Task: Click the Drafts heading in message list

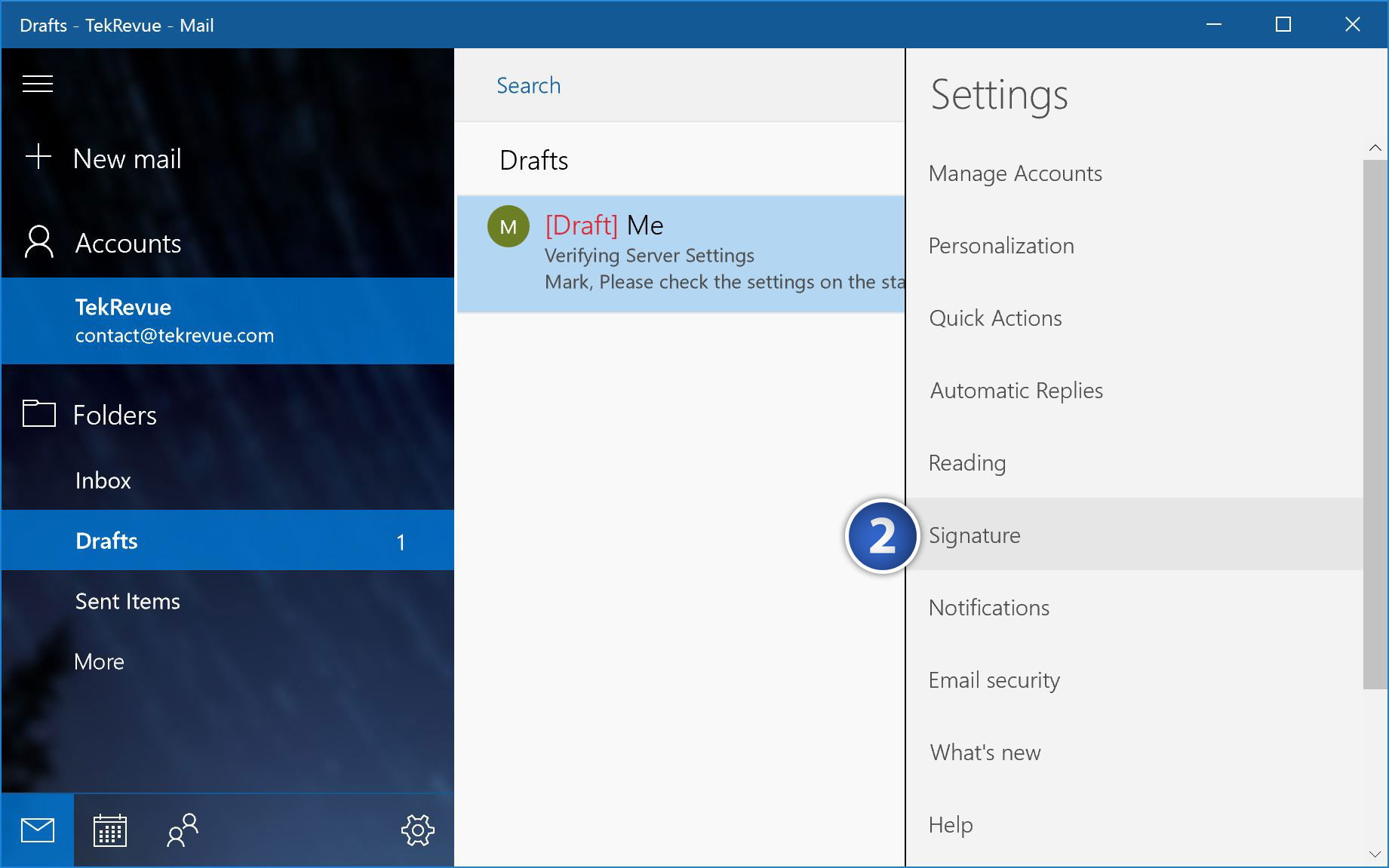Action: click(x=533, y=161)
